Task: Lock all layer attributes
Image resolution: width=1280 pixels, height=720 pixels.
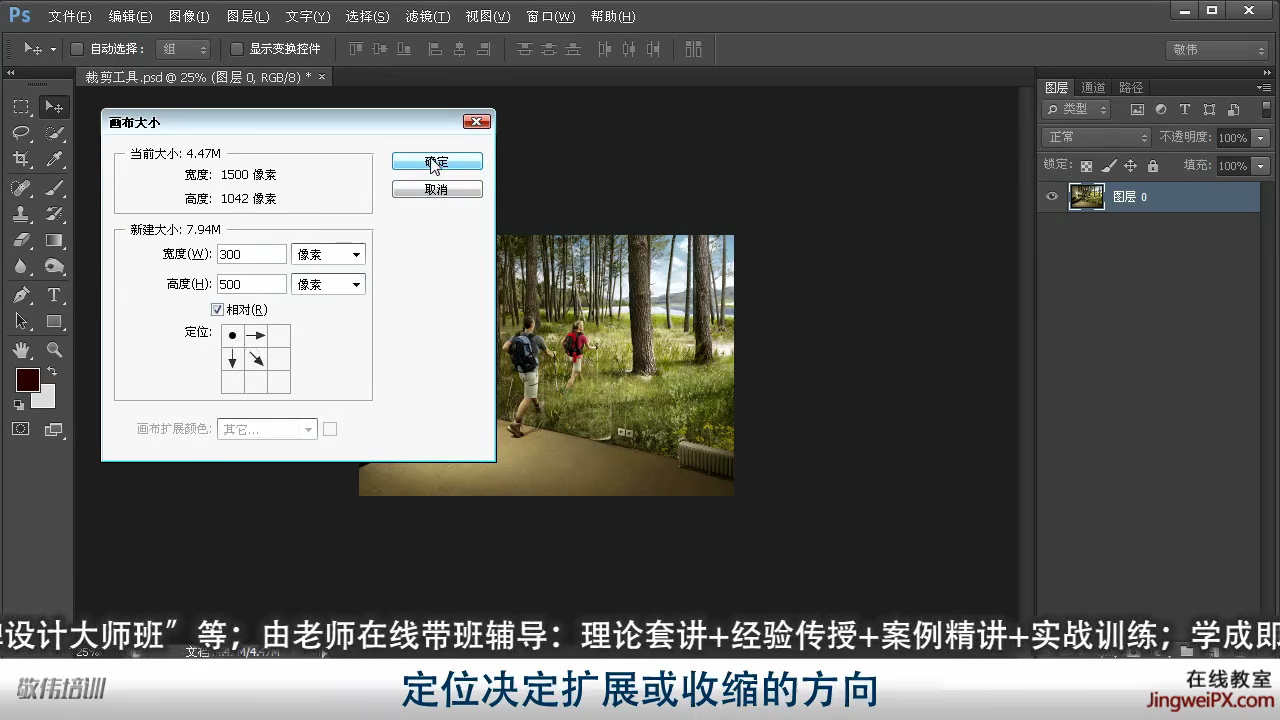Action: (1153, 166)
